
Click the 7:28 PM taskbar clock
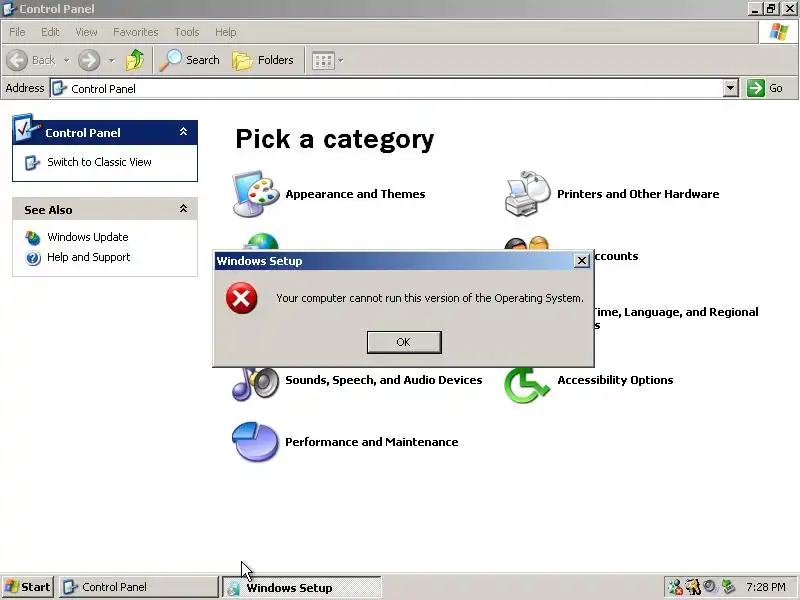click(765, 587)
